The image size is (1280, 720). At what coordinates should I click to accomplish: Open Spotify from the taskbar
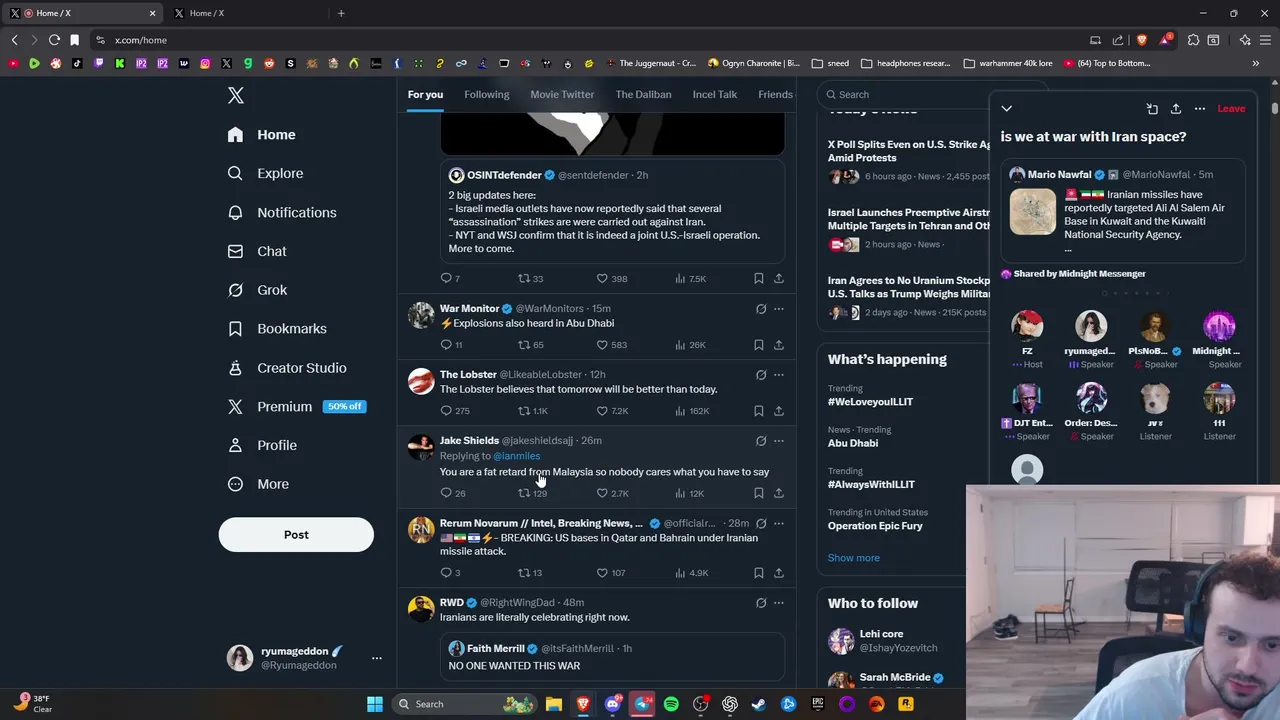pyautogui.click(x=671, y=704)
